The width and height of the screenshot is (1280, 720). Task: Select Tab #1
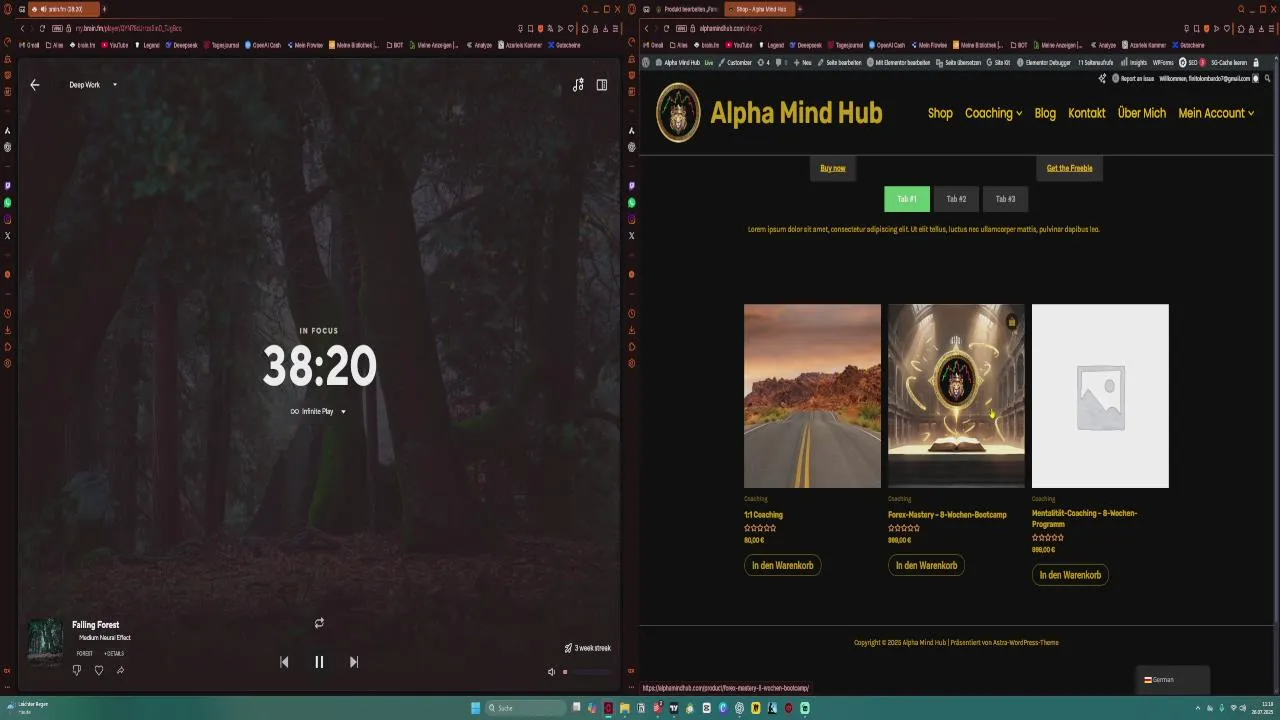907,199
